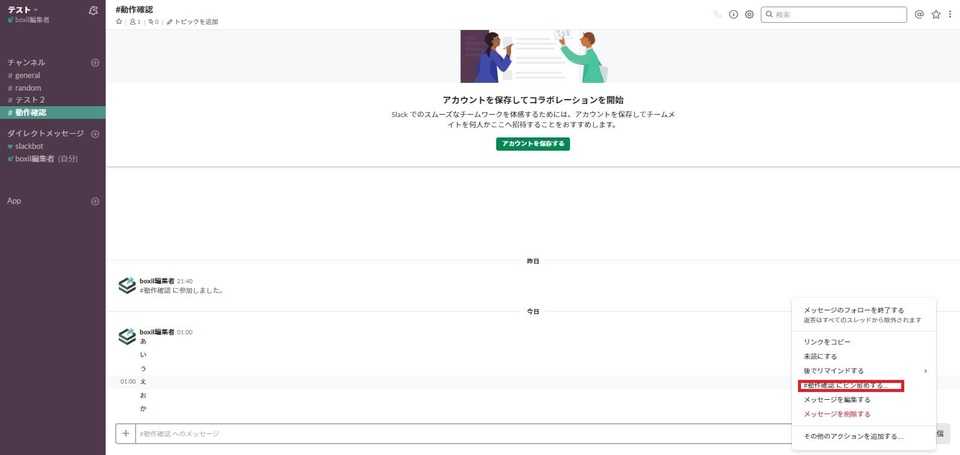Click トピックを追加 to add topic
The height and width of the screenshot is (455, 960).
coord(192,21)
